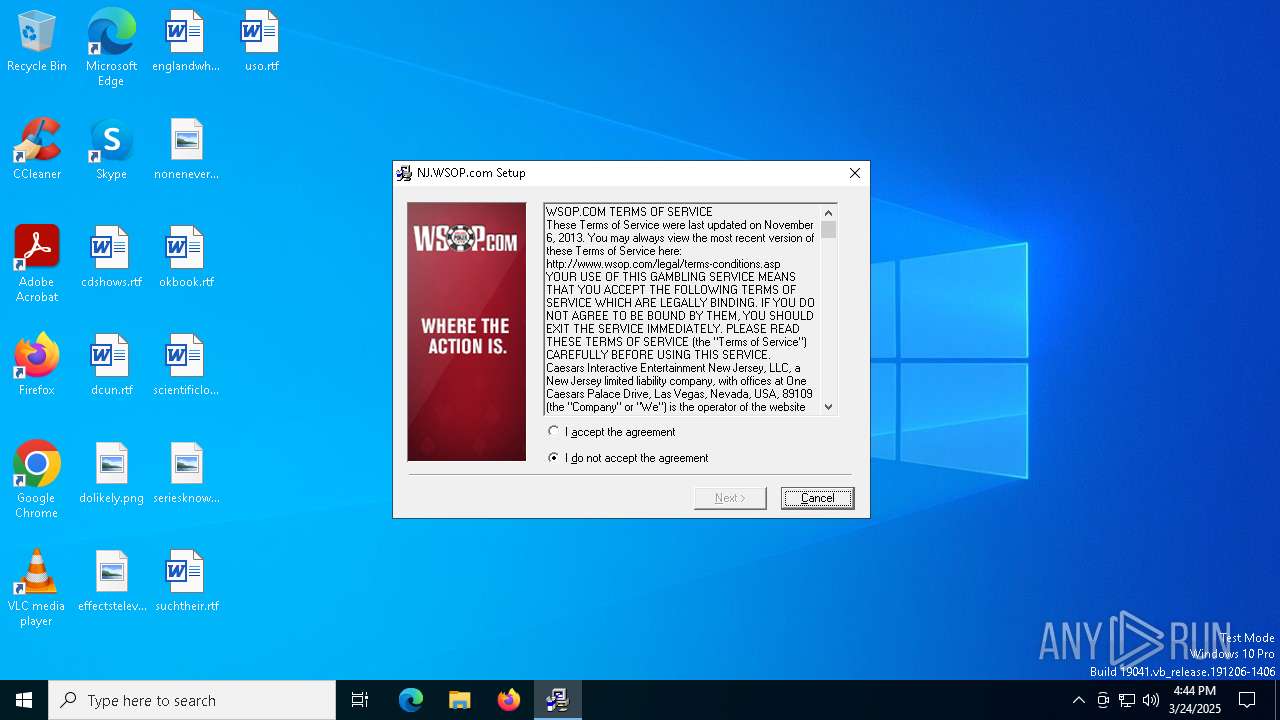The width and height of the screenshot is (1280, 720).
Task: Click the scroll down arrow in terms box
Action: (x=828, y=407)
